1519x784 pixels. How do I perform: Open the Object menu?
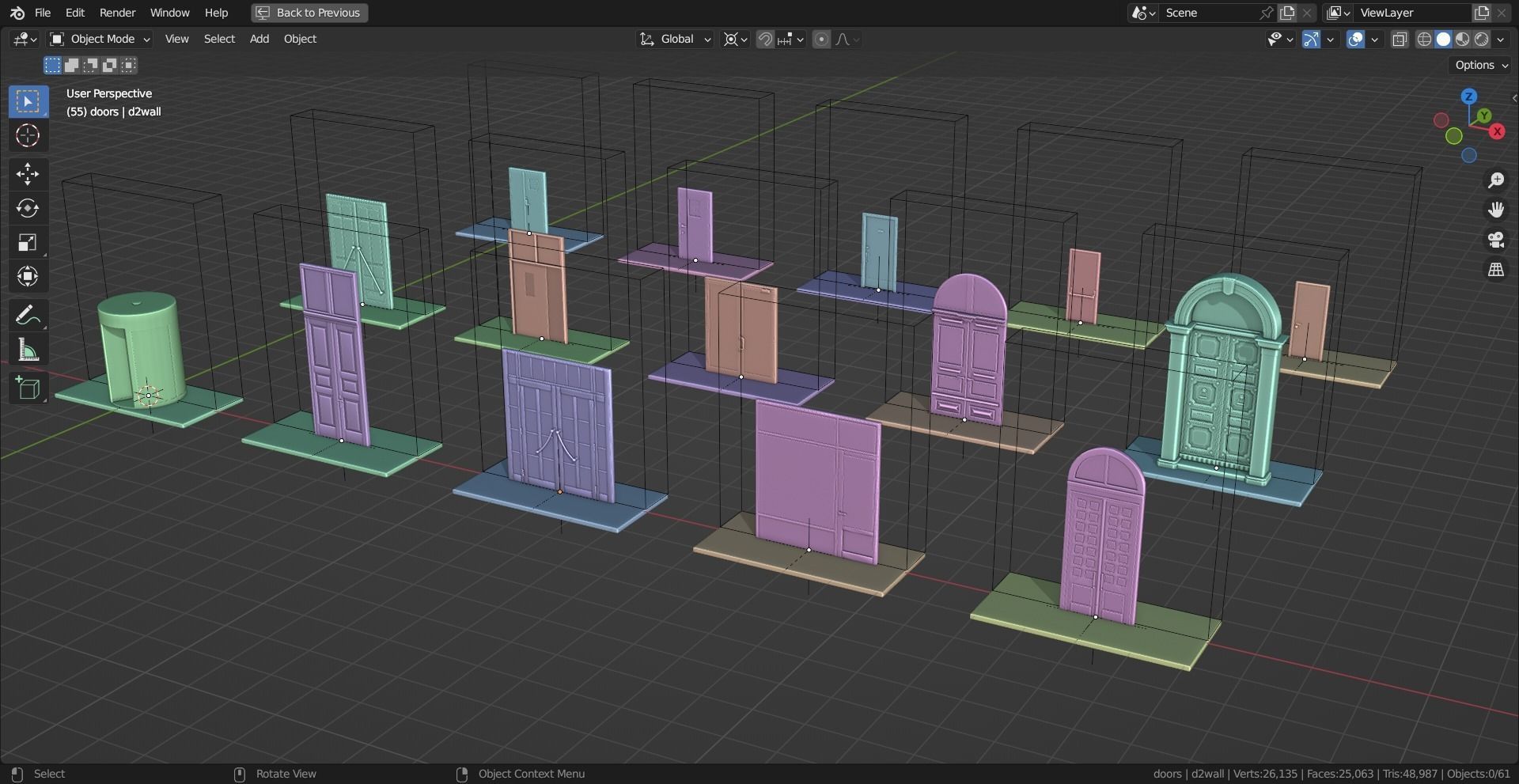(300, 39)
